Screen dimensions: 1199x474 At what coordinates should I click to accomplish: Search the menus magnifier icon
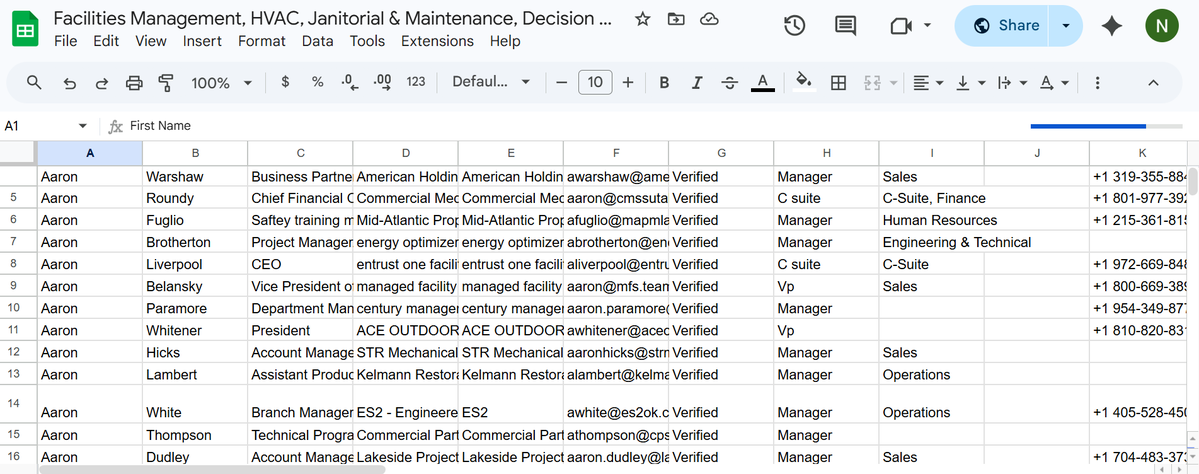tap(34, 83)
